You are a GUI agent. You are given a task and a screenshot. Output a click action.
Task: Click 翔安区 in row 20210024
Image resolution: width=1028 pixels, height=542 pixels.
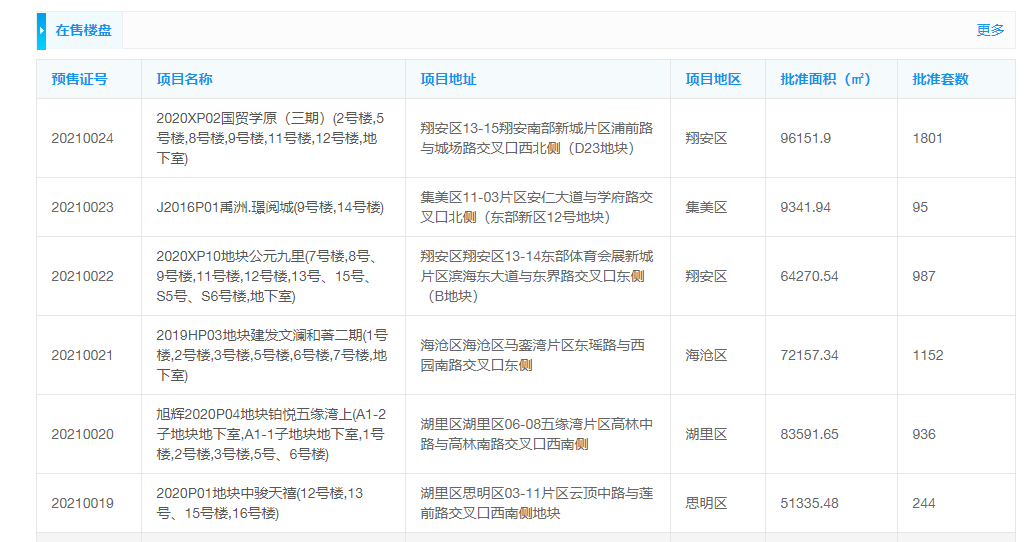click(x=706, y=138)
